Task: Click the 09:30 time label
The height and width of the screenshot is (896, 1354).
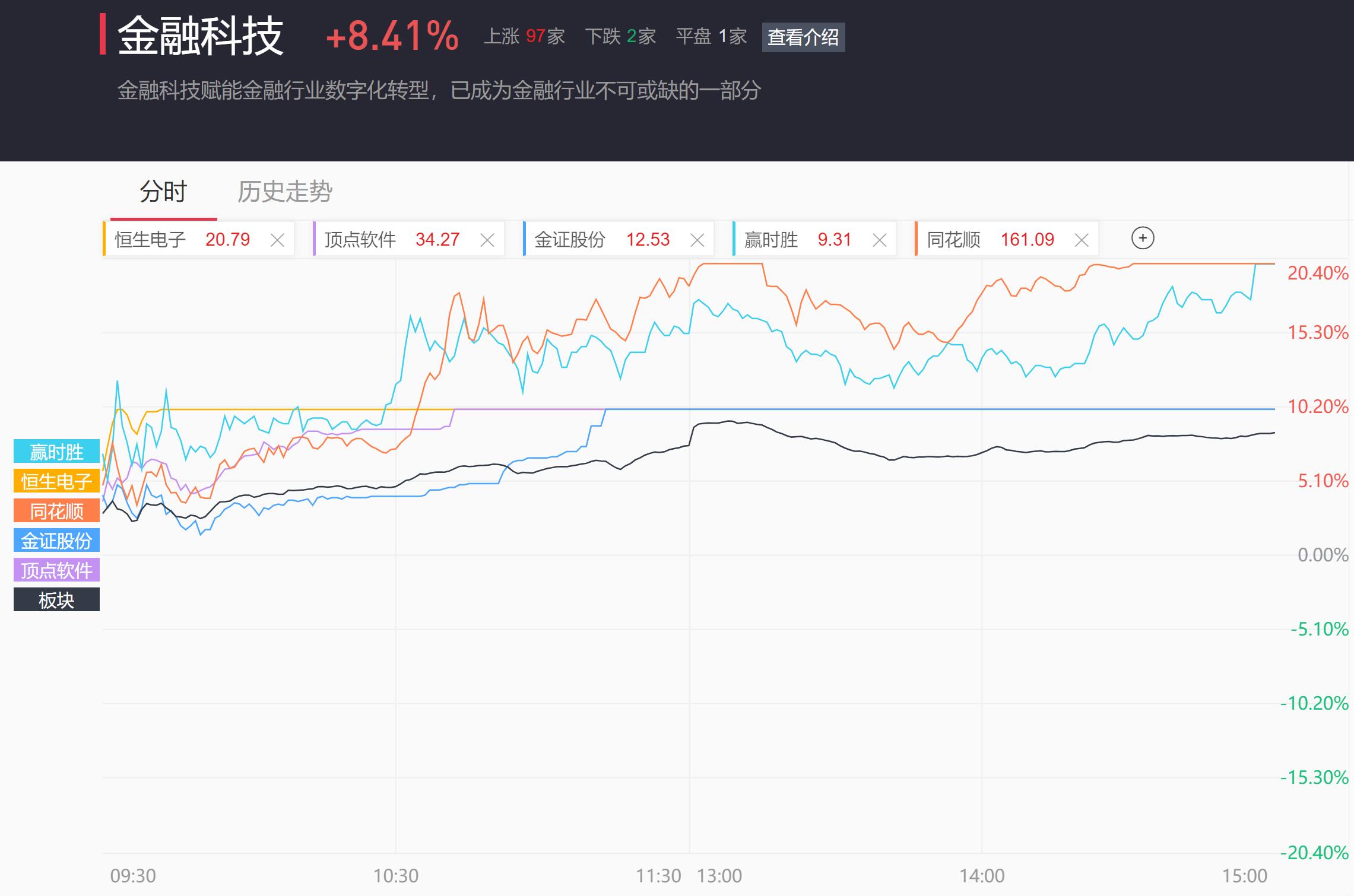Action: [133, 876]
